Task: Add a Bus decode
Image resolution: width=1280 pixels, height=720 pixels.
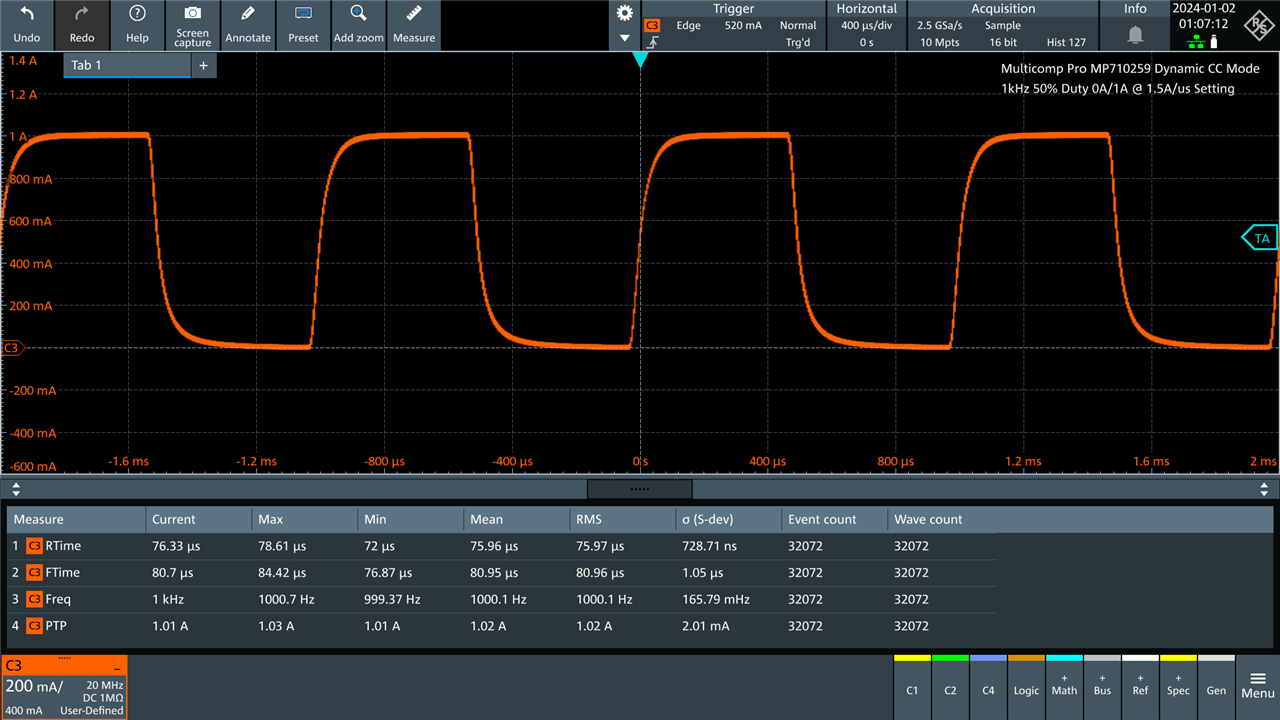Action: (x=1102, y=686)
